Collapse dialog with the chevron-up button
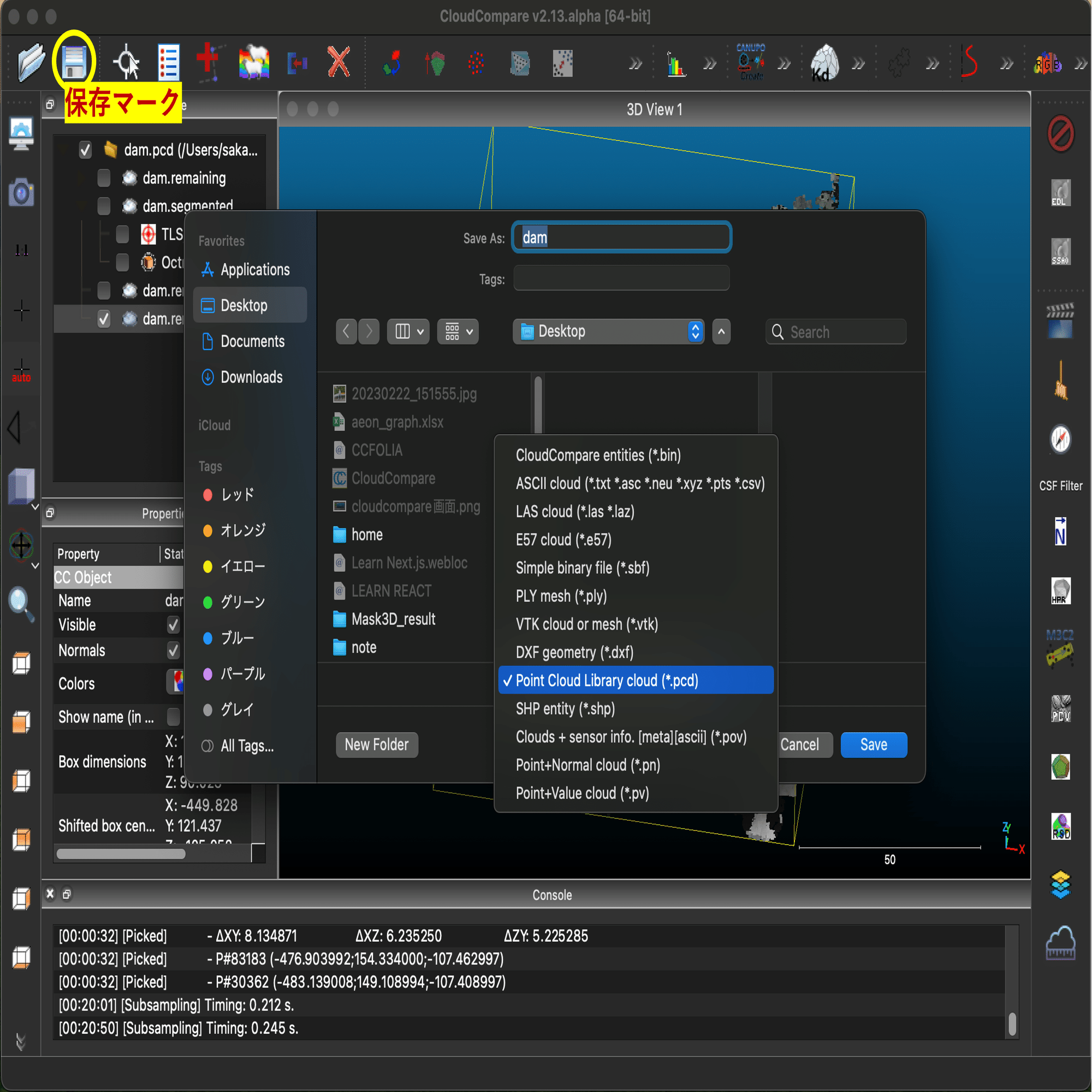Screen dimensions: 1092x1092 click(x=721, y=331)
